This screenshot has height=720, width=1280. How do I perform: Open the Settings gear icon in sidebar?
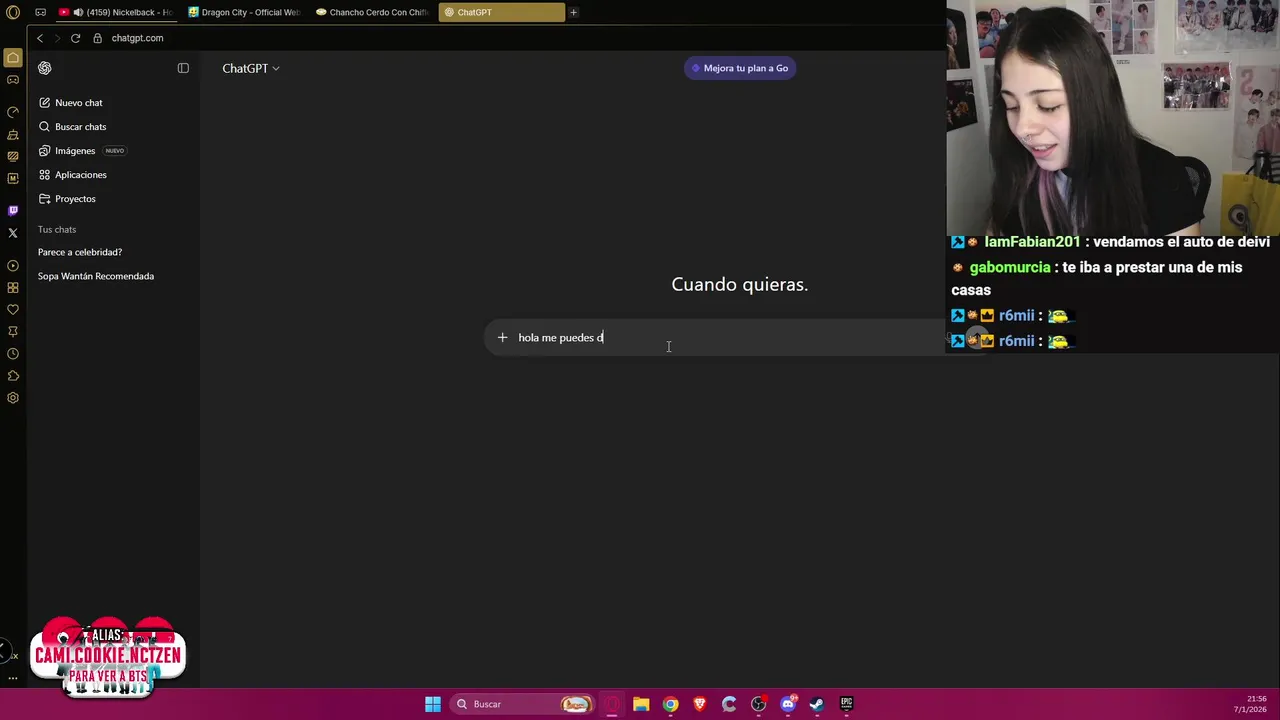coord(13,398)
